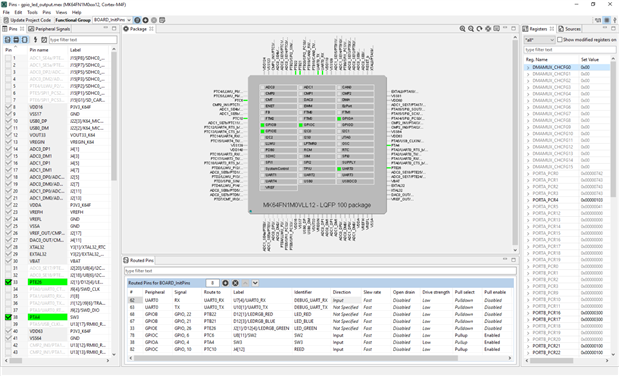Add new functional group with plus icon

tap(146, 20)
